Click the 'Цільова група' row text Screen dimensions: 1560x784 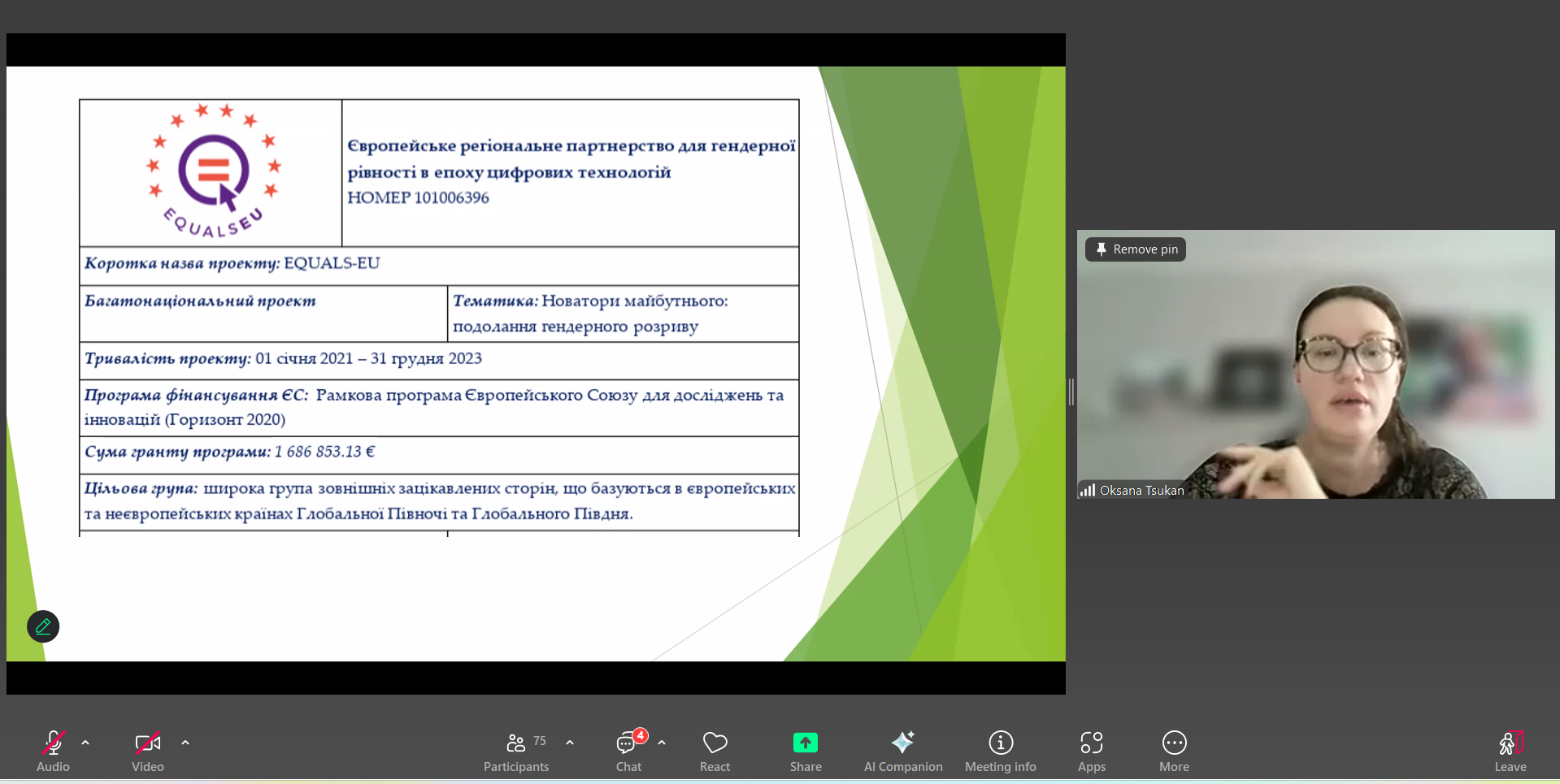click(440, 500)
